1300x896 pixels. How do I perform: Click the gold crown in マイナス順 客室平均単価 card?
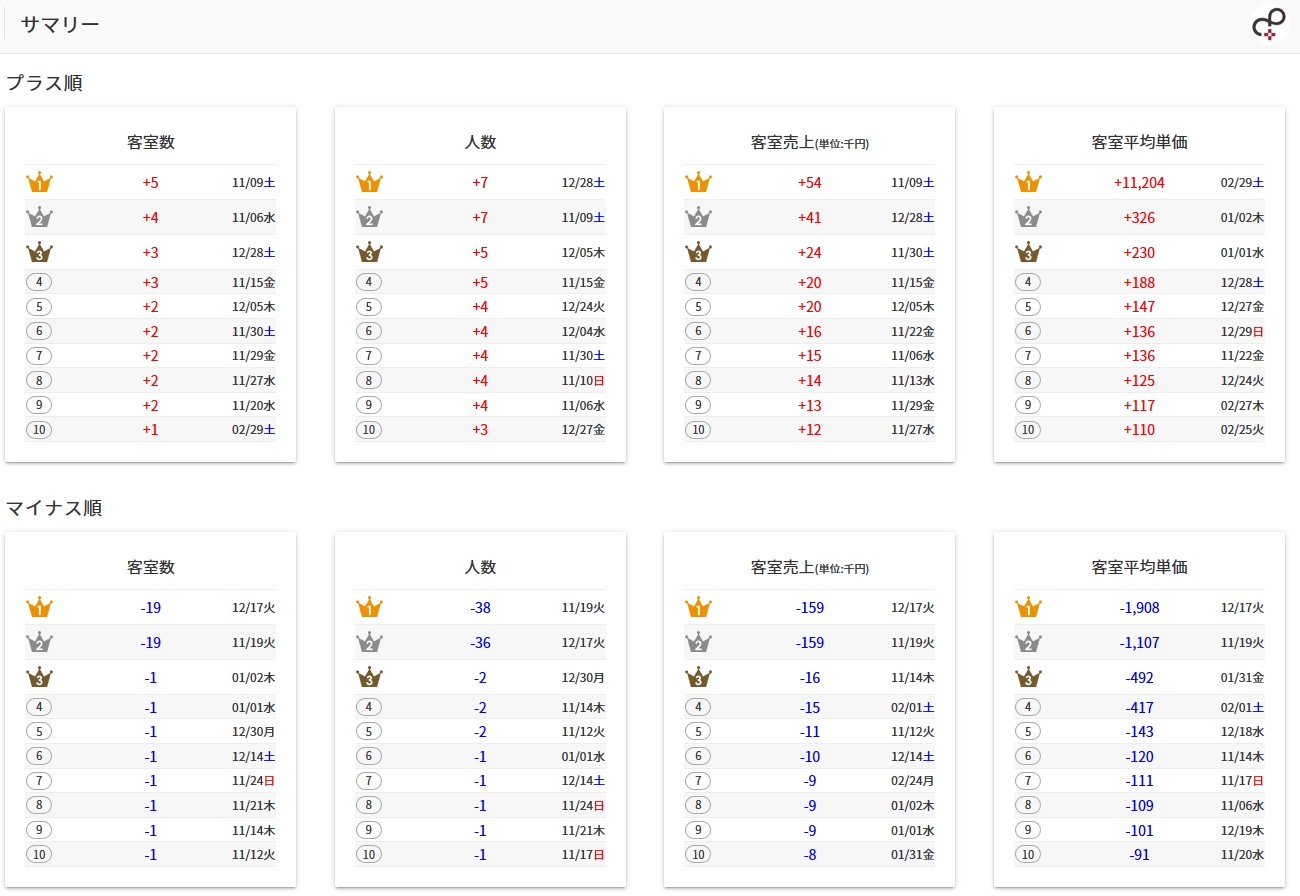click(x=1028, y=608)
